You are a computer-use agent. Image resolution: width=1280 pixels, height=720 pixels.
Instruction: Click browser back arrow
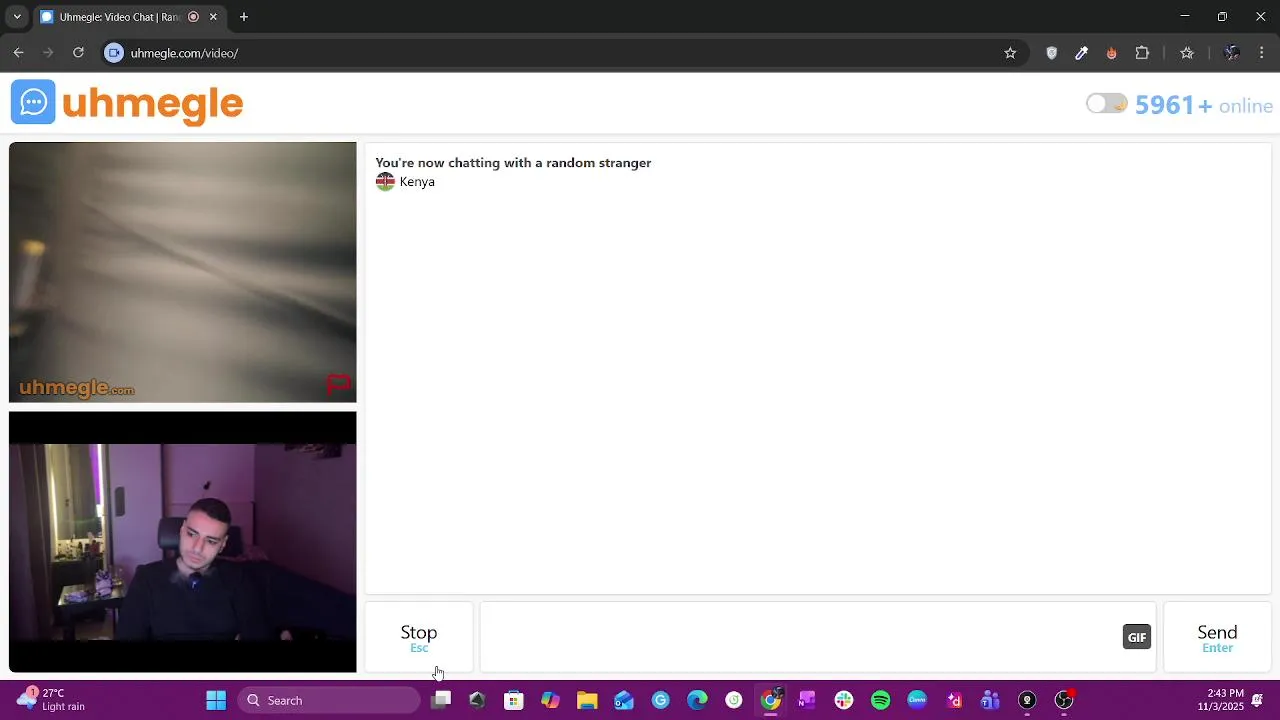click(18, 53)
